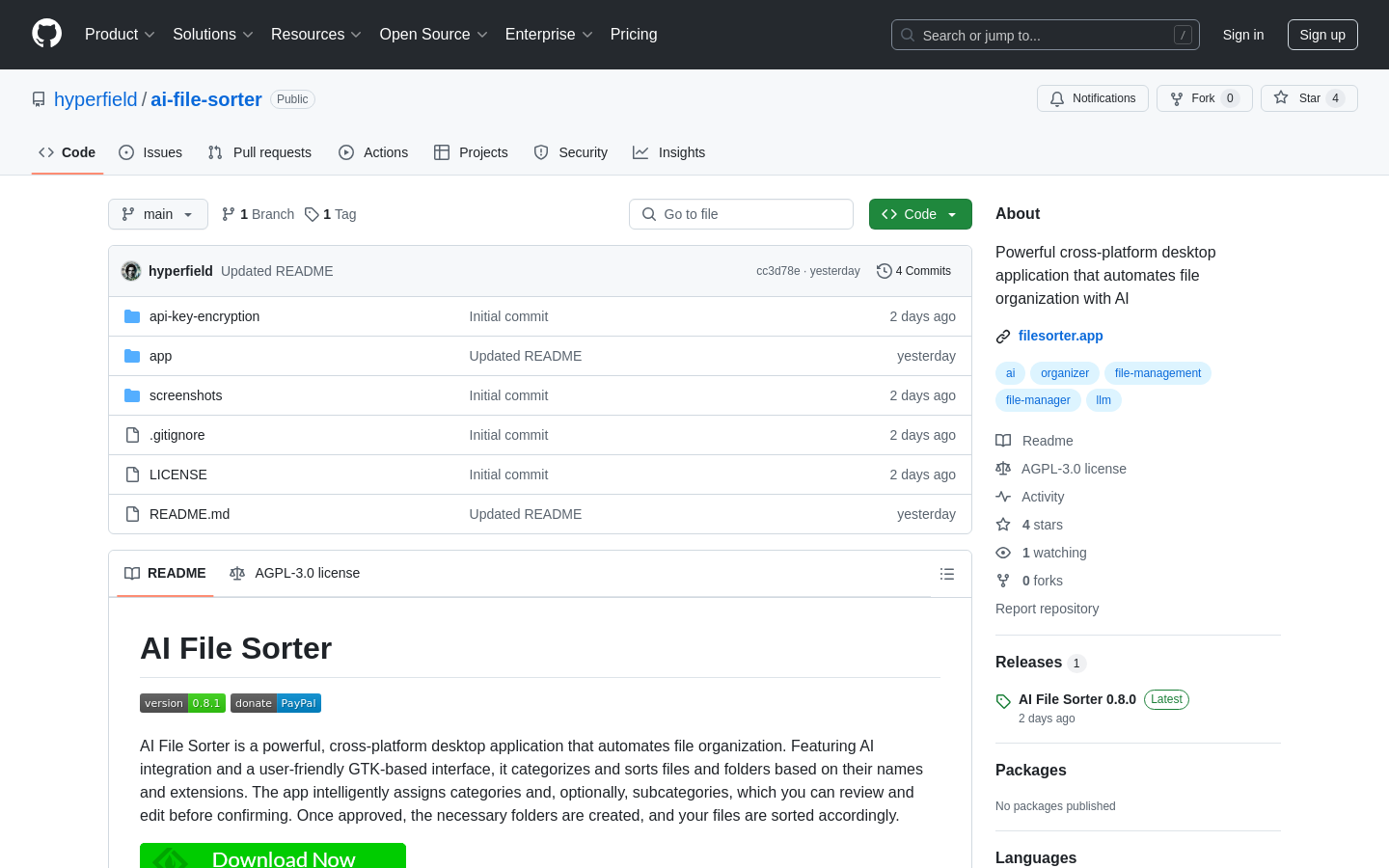
Task: Select the AGPL-3.0 license tab
Action: click(294, 573)
